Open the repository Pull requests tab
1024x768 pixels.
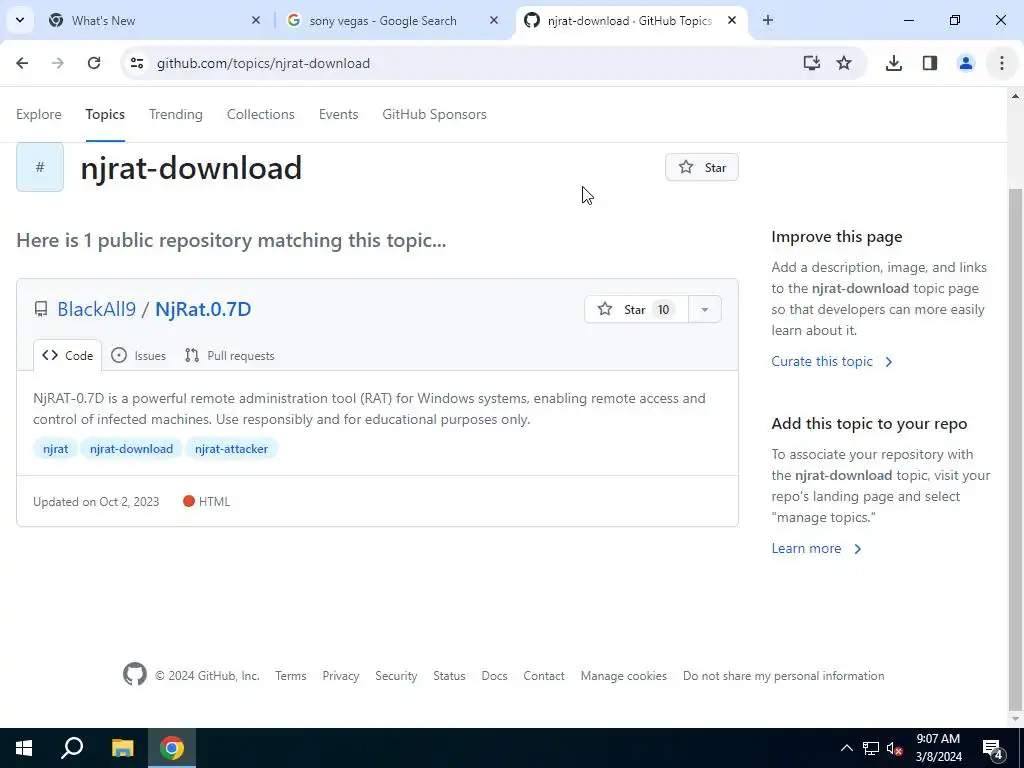point(229,355)
